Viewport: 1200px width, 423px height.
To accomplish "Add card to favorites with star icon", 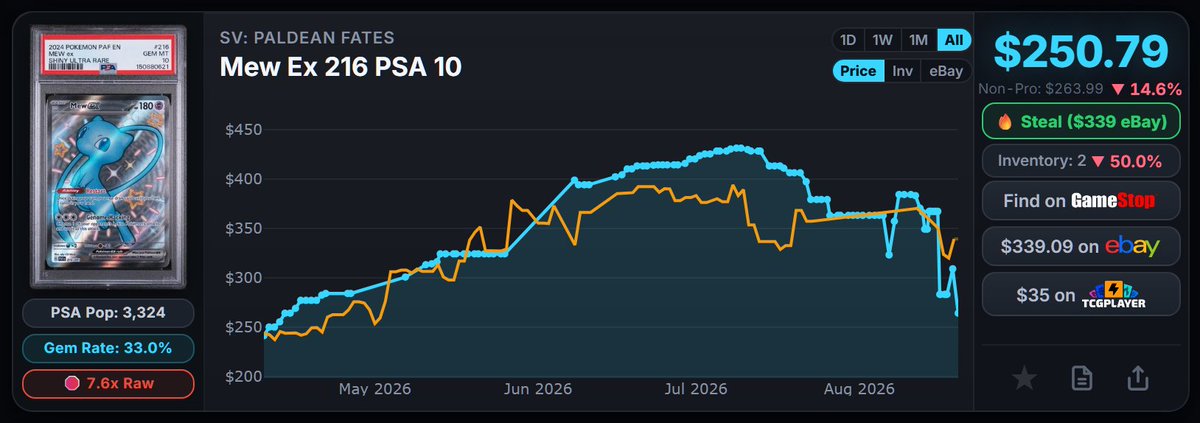I will coord(1024,378).
